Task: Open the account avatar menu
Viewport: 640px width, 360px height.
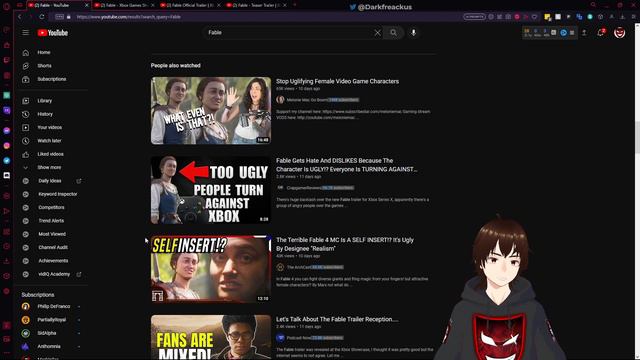Action: 620,33
